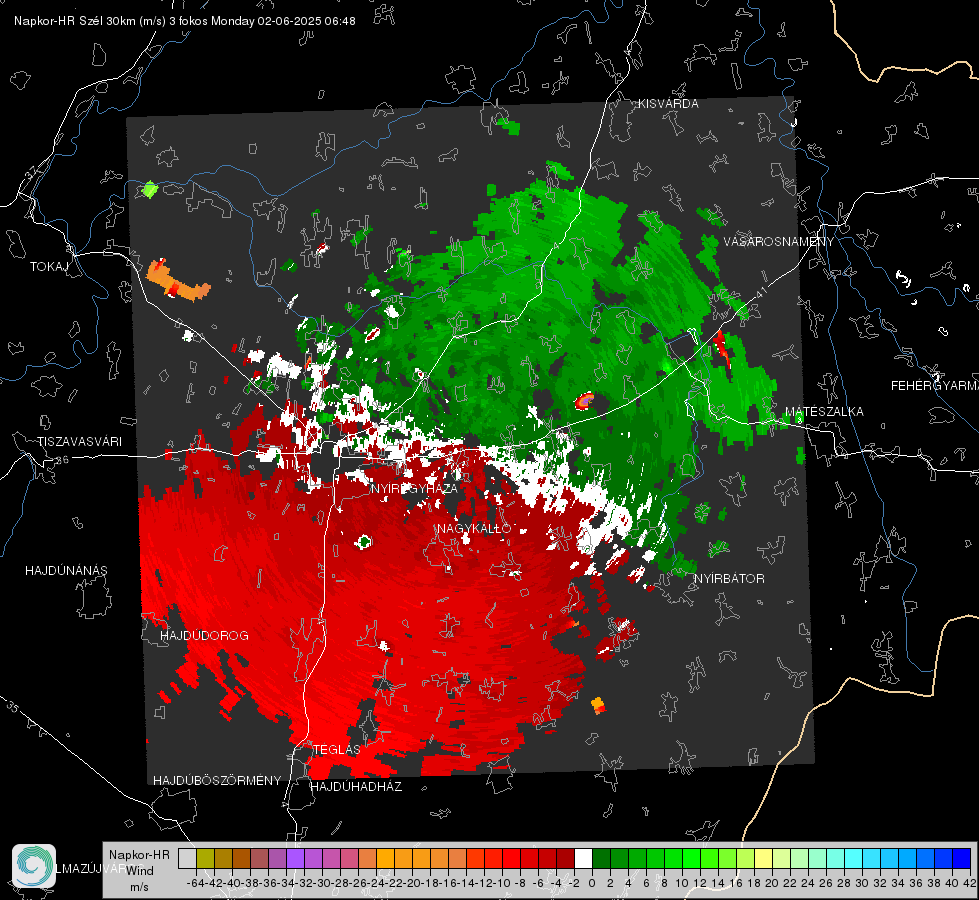This screenshot has height=900, width=979.
Task: Select the 42 value at the legend end
Action: click(969, 883)
